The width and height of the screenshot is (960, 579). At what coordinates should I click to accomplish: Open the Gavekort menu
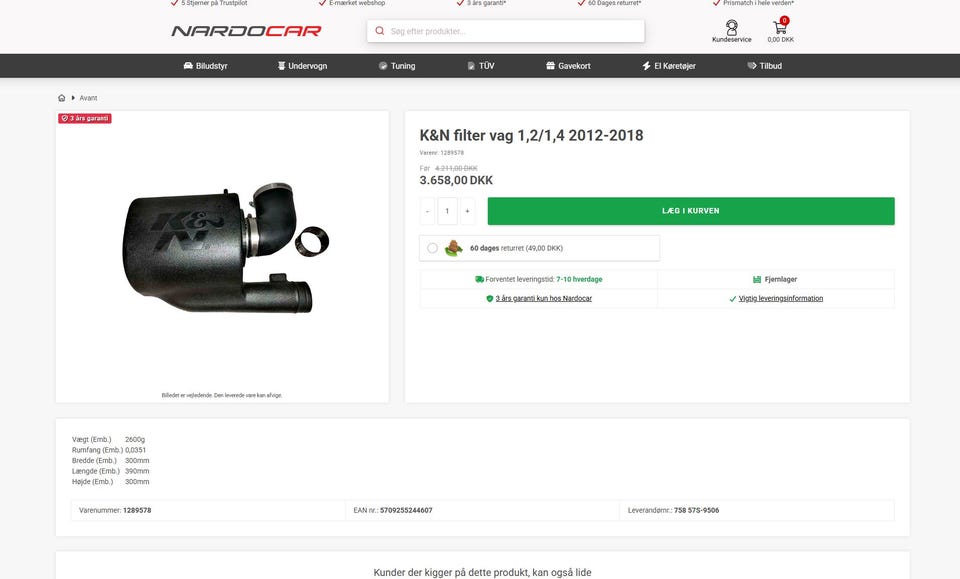568,66
